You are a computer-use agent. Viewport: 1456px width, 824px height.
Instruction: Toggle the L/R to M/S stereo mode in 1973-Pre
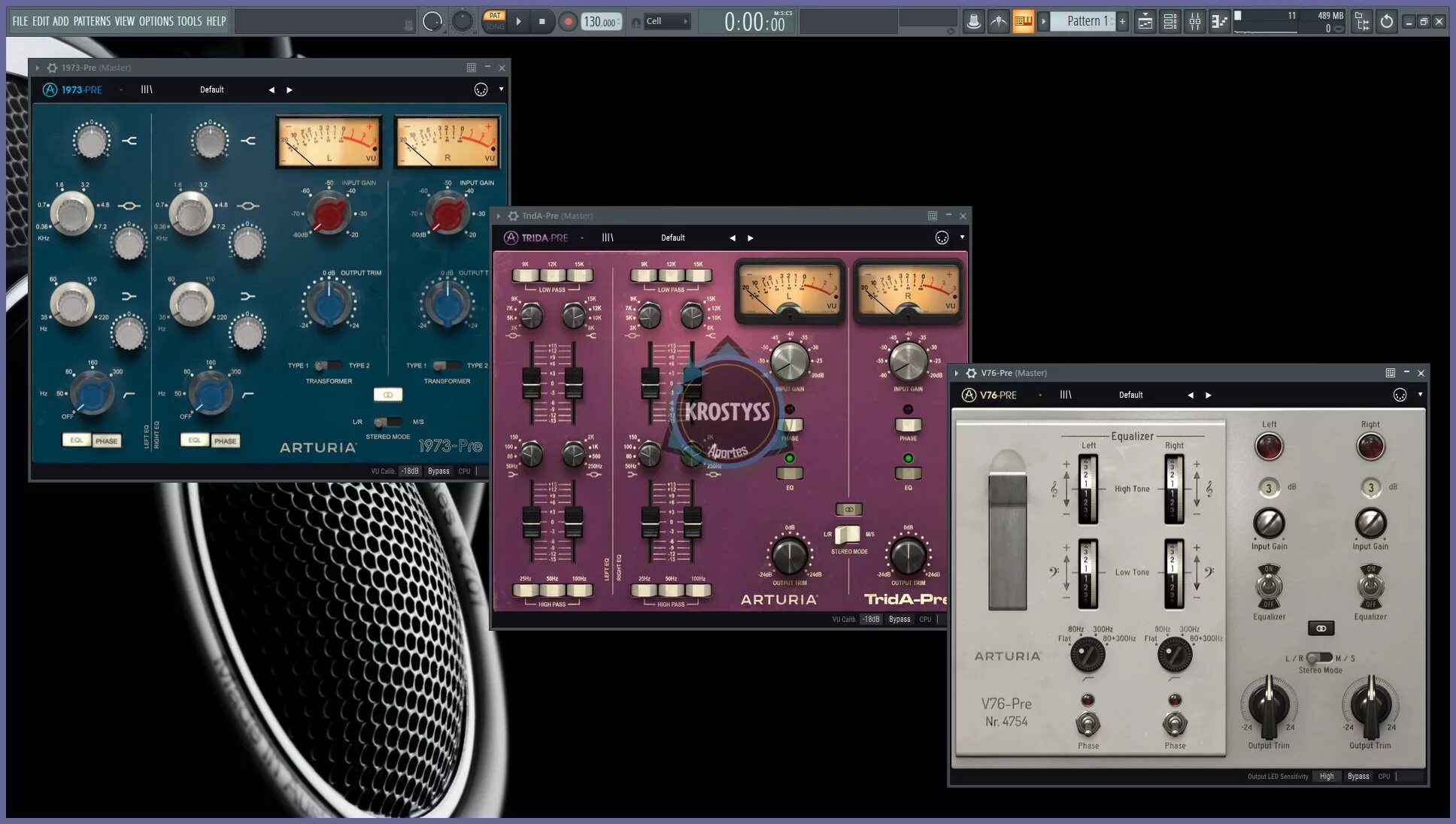click(387, 422)
